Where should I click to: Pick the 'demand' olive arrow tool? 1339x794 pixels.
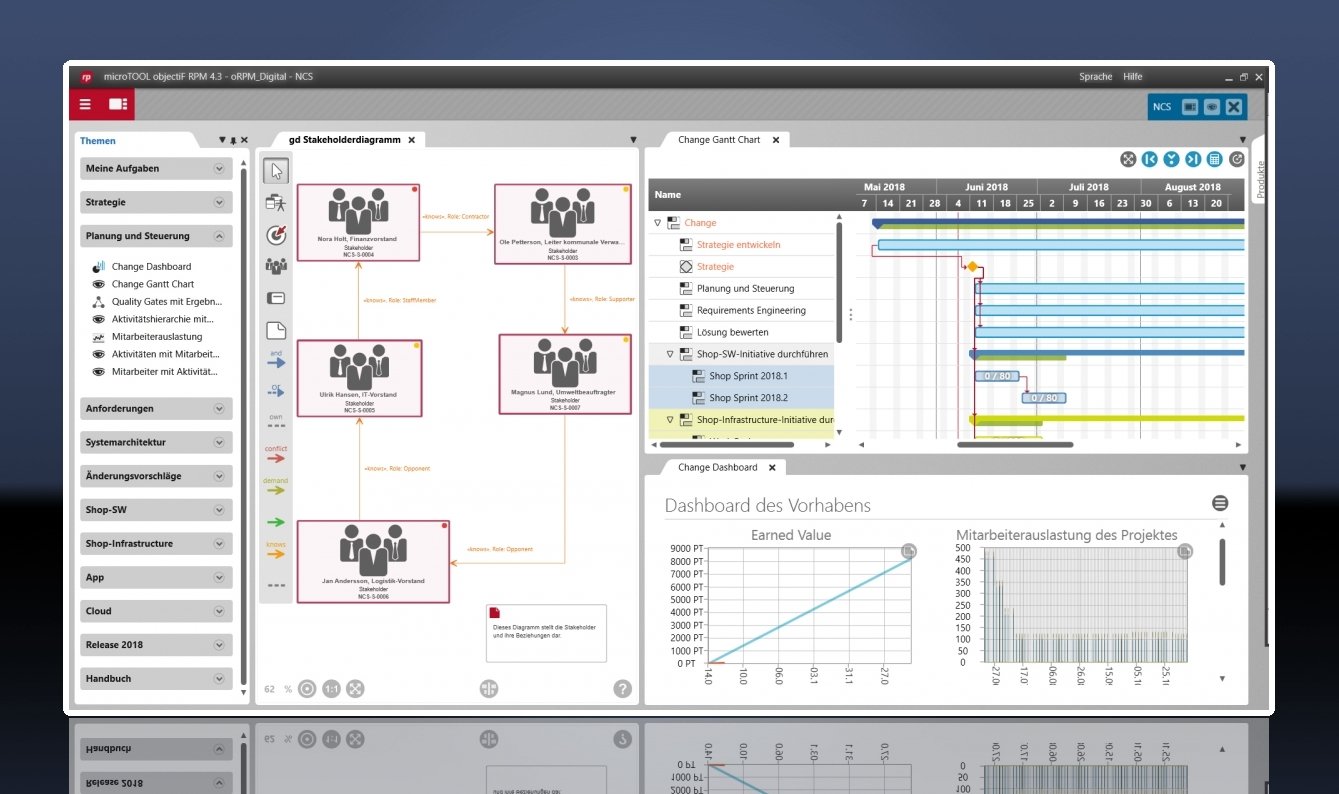[276, 487]
